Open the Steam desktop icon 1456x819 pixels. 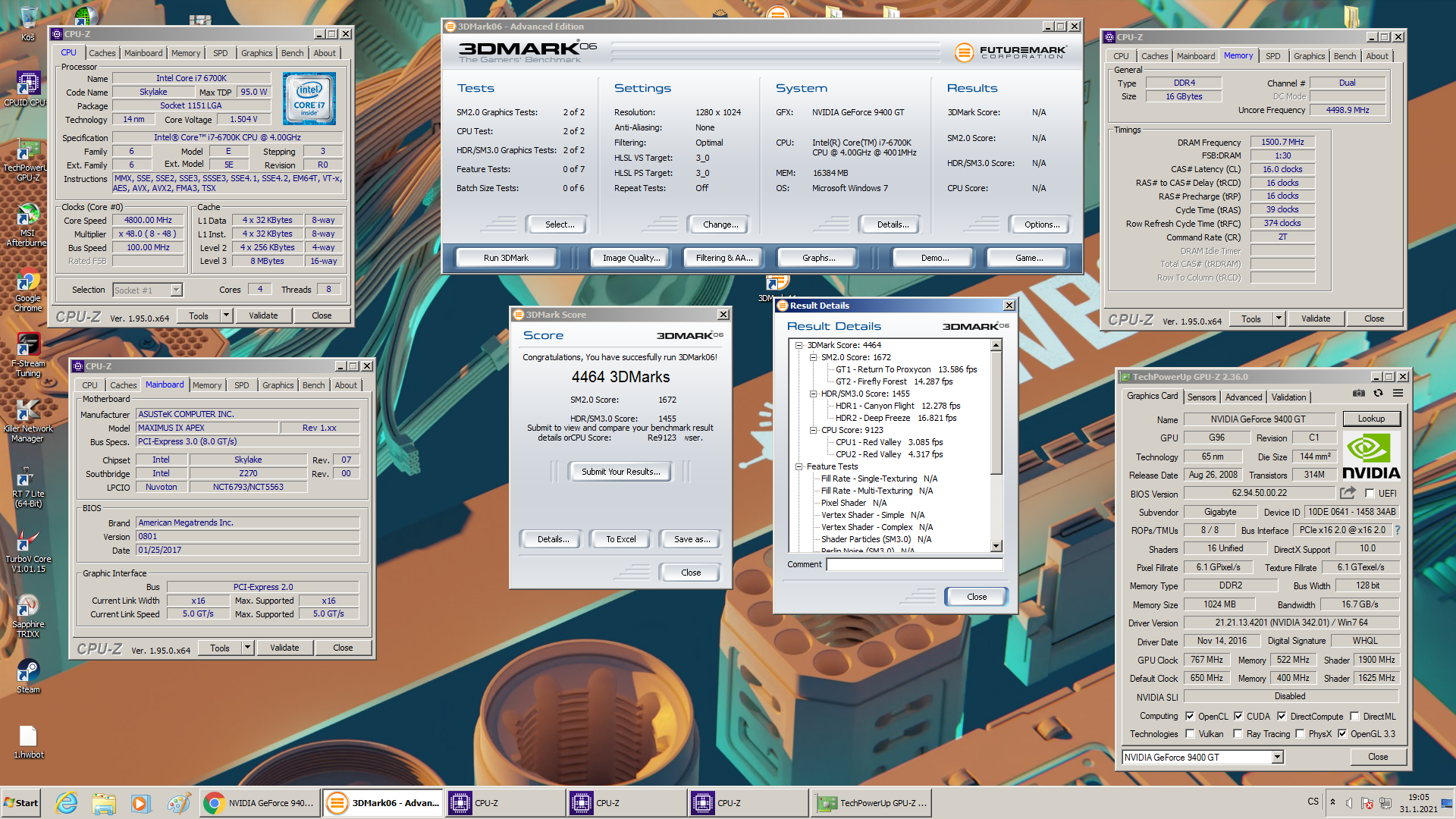pyautogui.click(x=27, y=676)
